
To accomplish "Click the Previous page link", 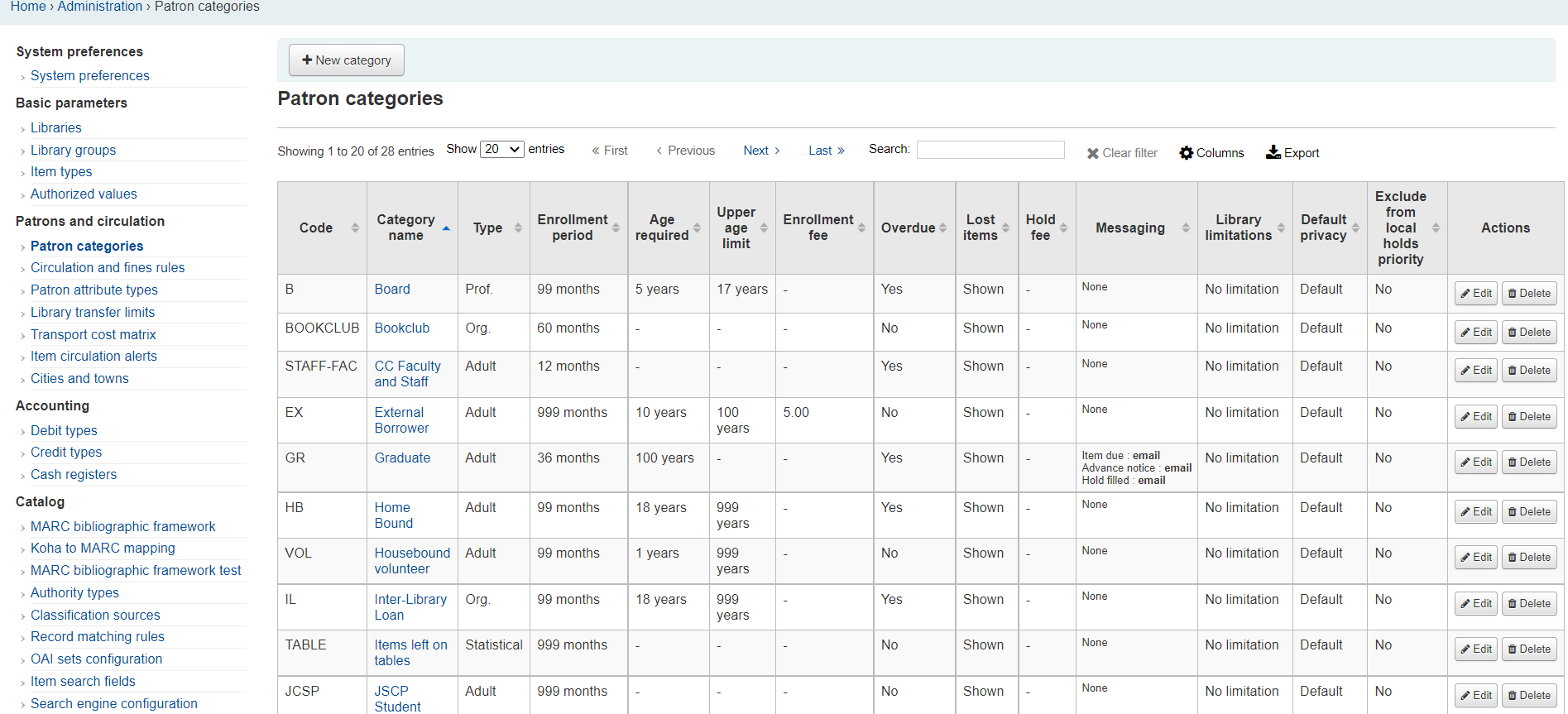I will tap(686, 151).
